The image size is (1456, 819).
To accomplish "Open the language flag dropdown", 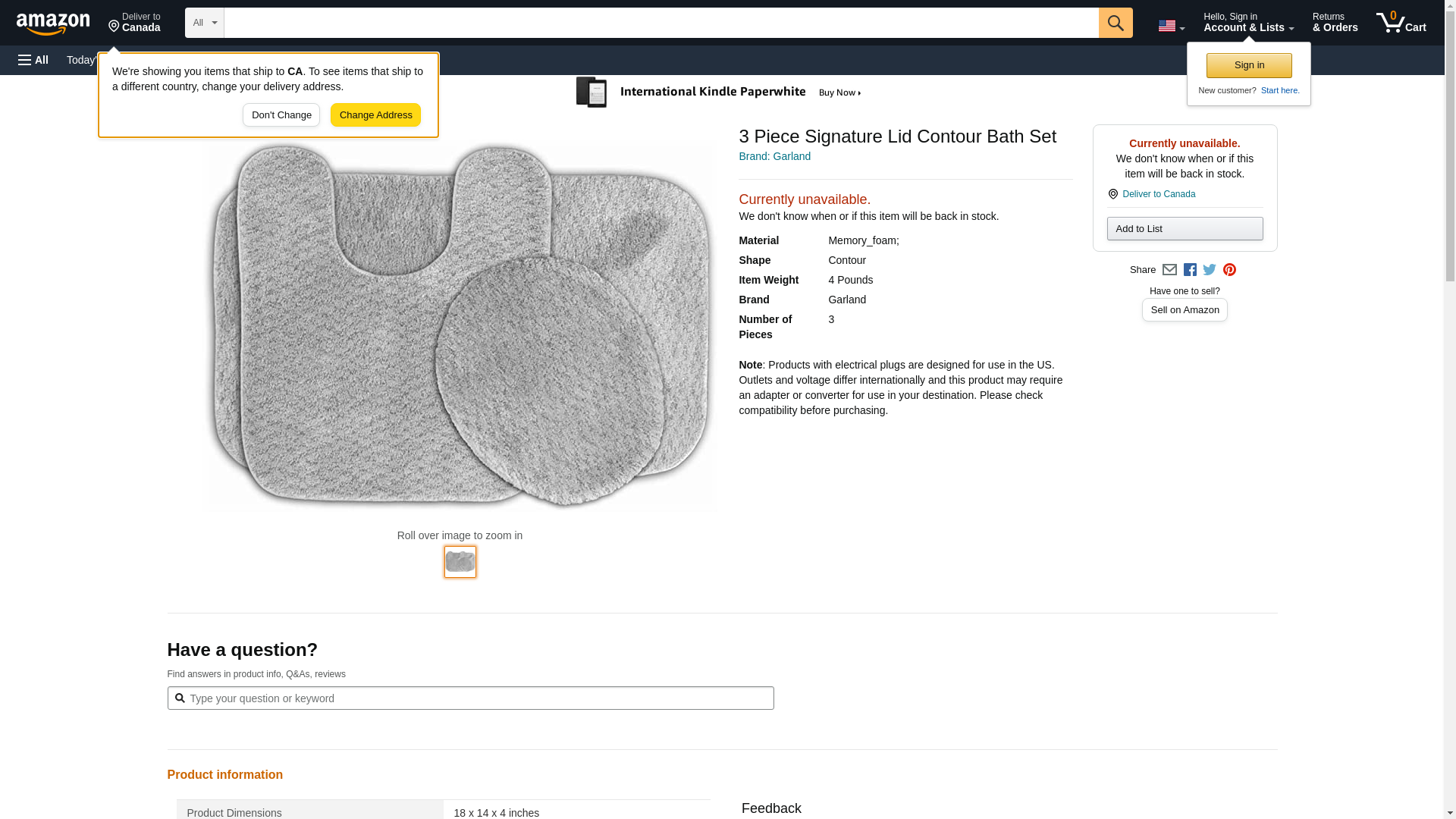I will 1171,26.
